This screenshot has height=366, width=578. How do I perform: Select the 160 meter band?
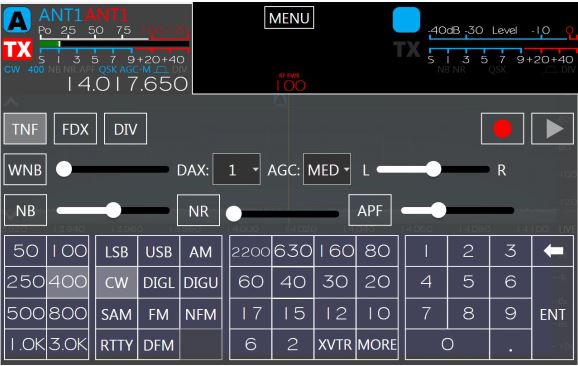point(335,251)
